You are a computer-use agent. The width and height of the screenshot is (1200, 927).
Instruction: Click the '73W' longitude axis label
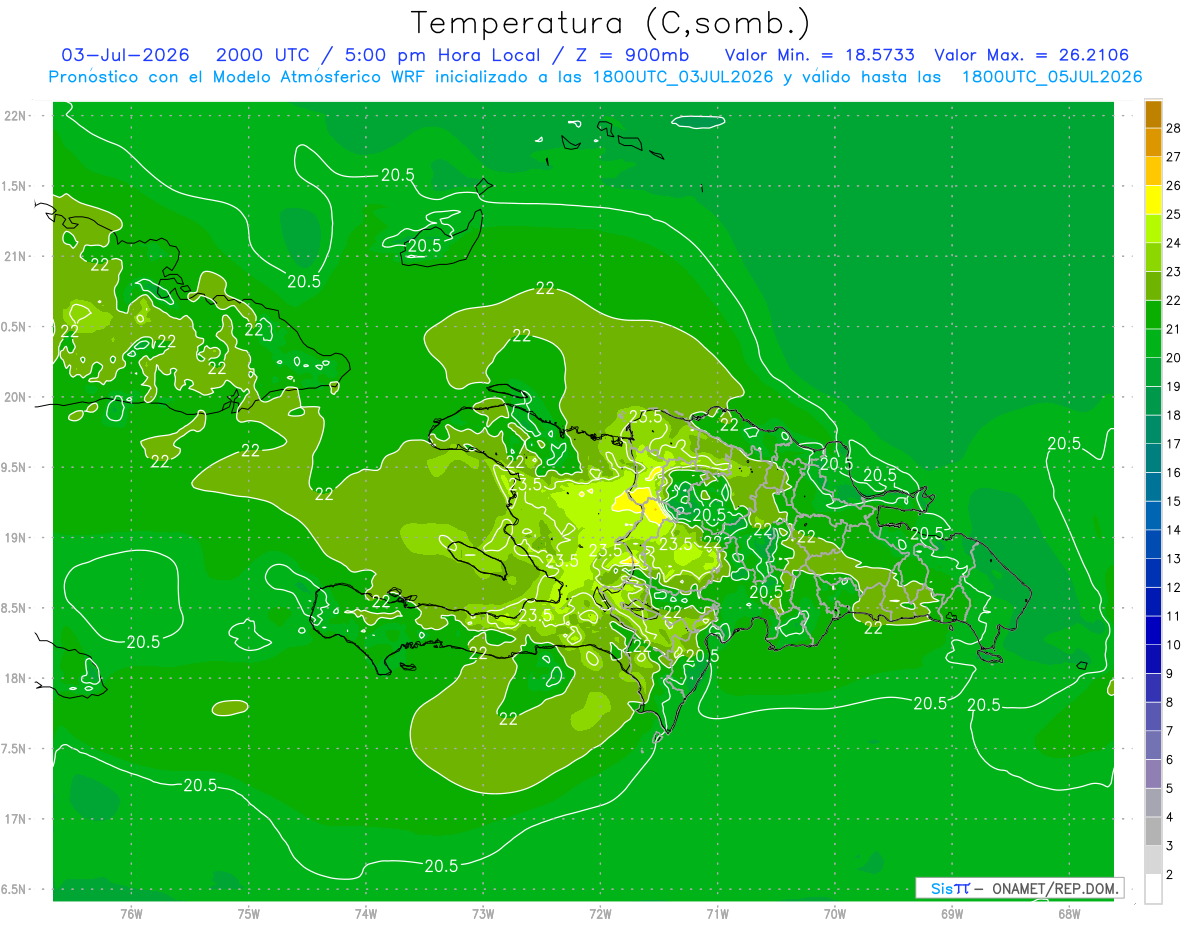pos(483,914)
